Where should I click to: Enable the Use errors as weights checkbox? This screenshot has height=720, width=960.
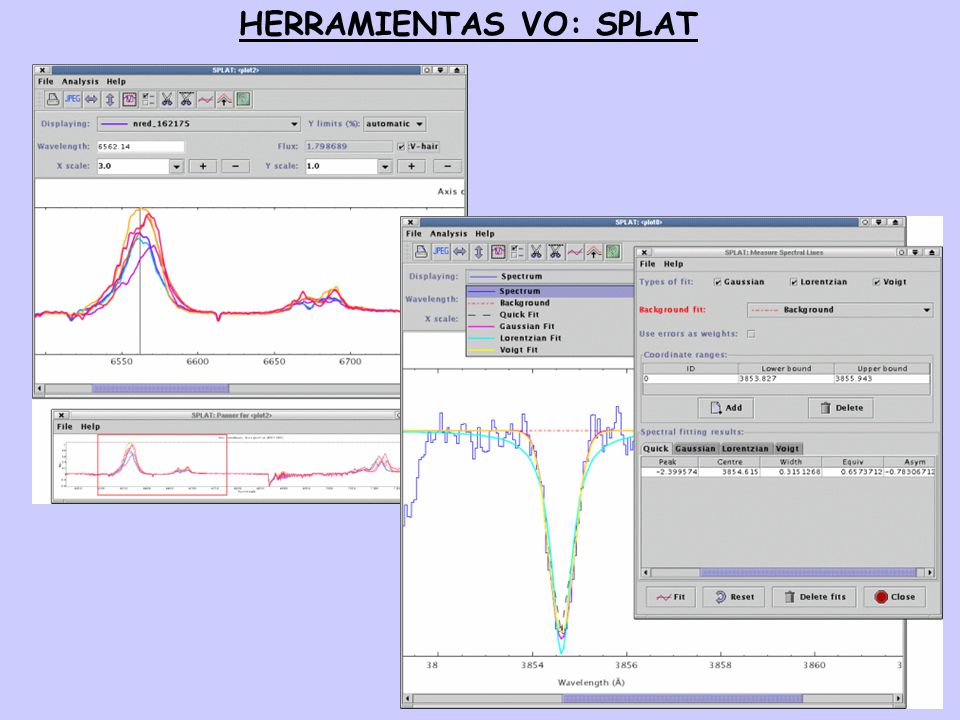pyautogui.click(x=751, y=334)
